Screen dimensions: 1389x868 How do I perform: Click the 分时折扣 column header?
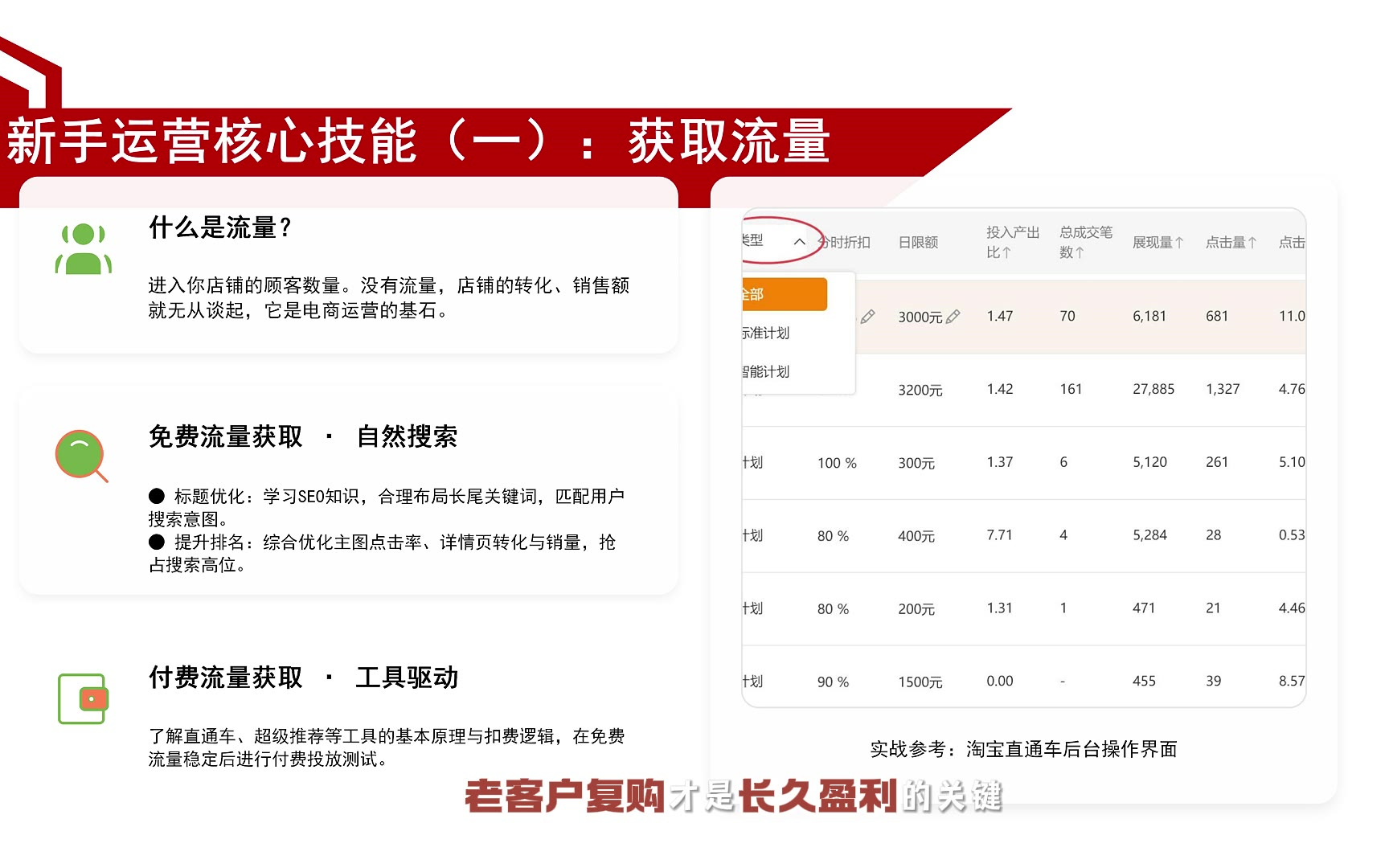coord(844,243)
